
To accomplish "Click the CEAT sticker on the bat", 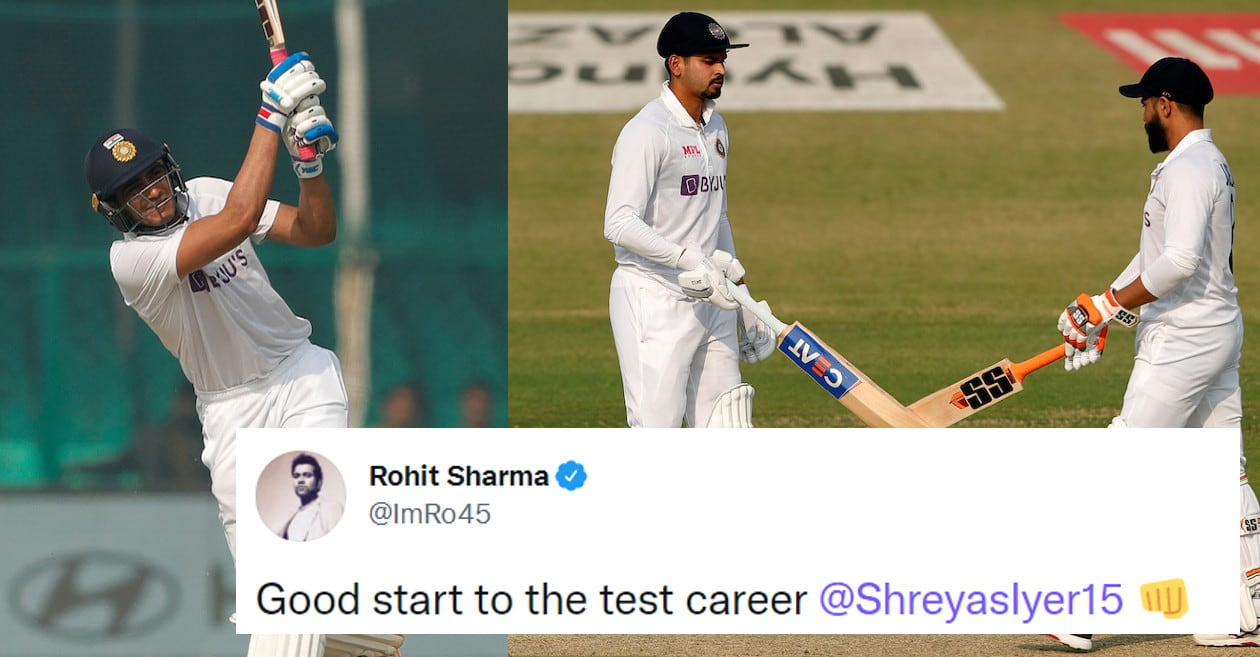I will tap(819, 362).
